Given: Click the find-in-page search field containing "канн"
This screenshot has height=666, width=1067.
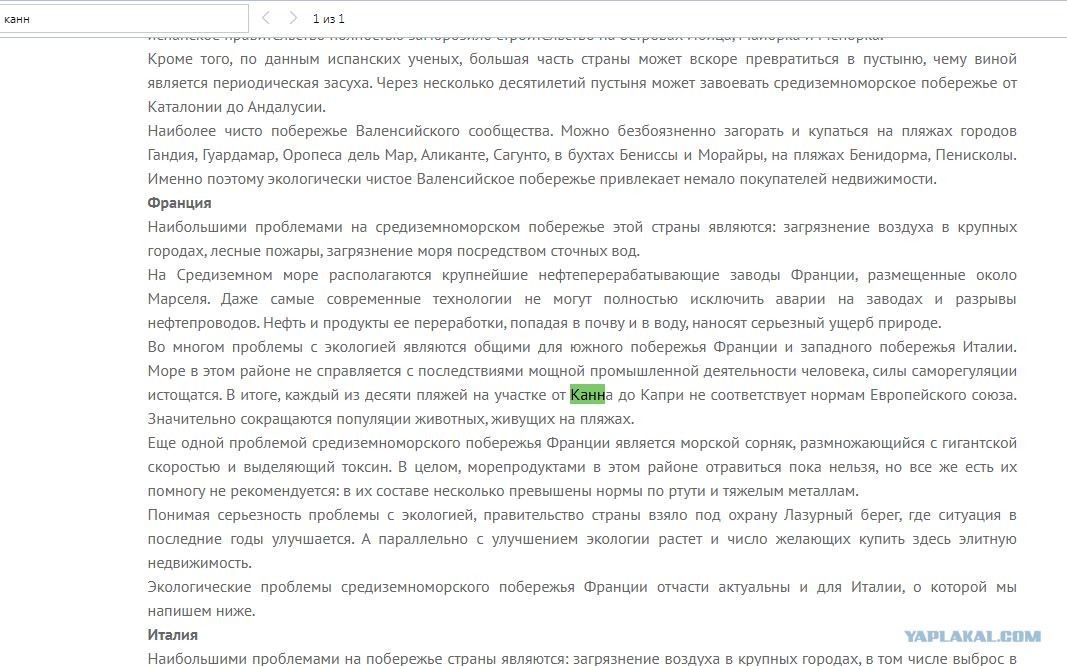Looking at the screenshot, I should 124,18.
